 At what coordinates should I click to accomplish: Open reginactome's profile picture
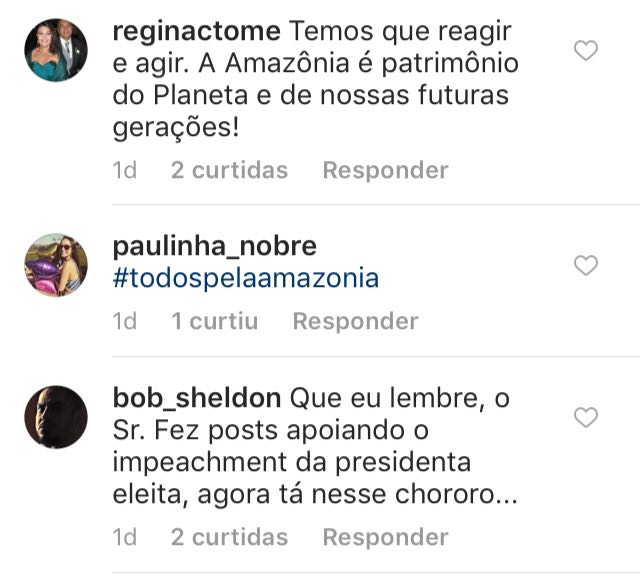(56, 50)
